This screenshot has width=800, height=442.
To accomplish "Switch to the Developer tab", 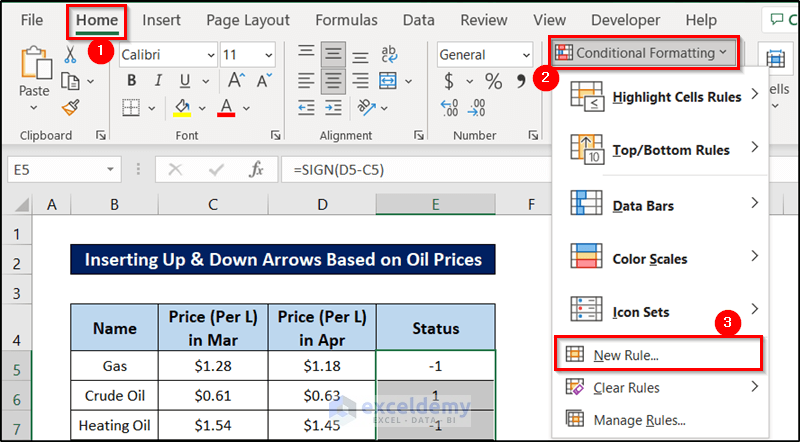I will (x=626, y=20).
